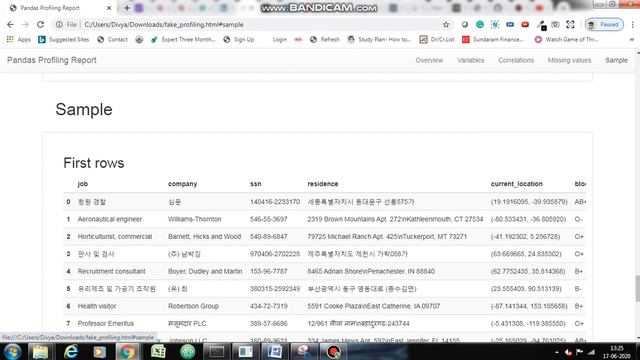
Task: Select the Williams-Thornton company cell
Action: click(195, 219)
